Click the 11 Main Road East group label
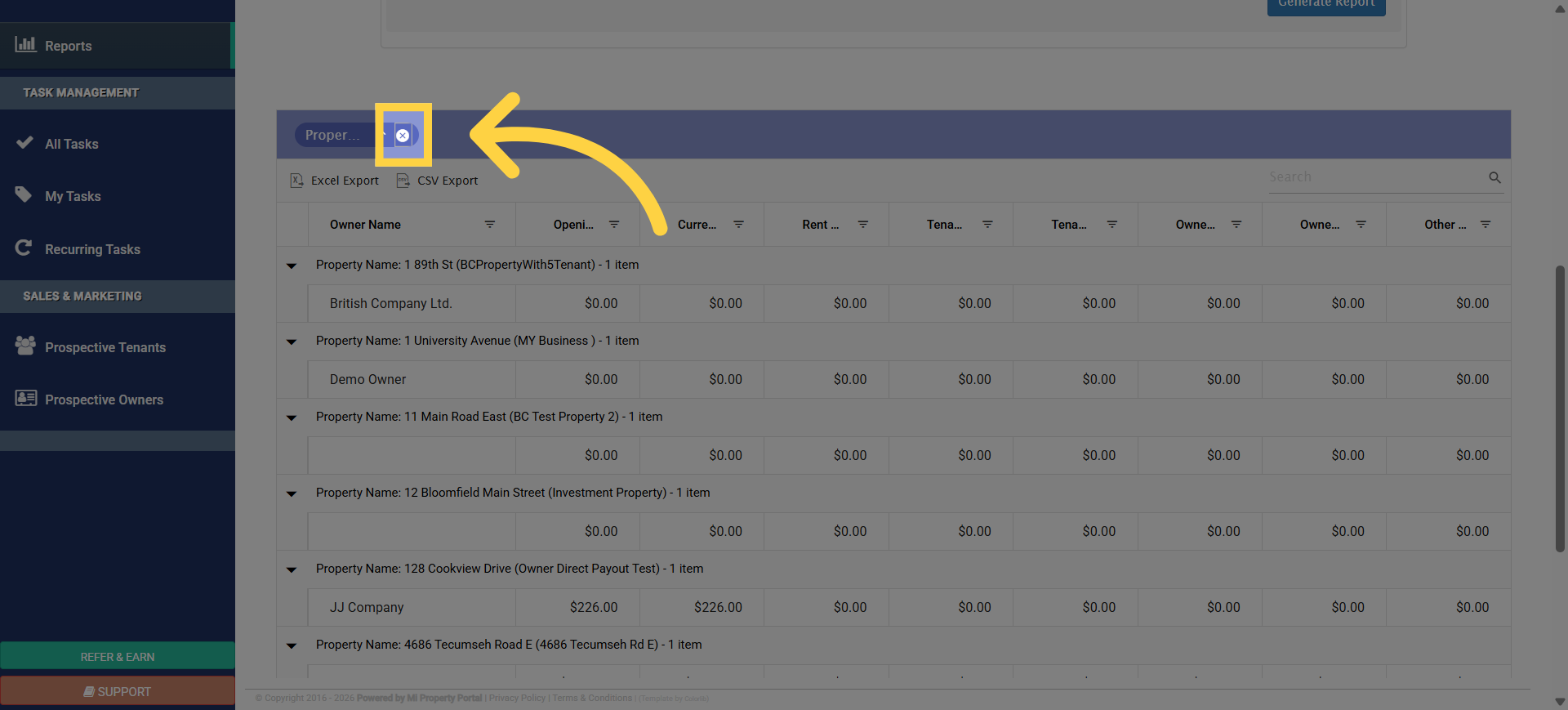This screenshot has width=1568, height=710. [489, 417]
